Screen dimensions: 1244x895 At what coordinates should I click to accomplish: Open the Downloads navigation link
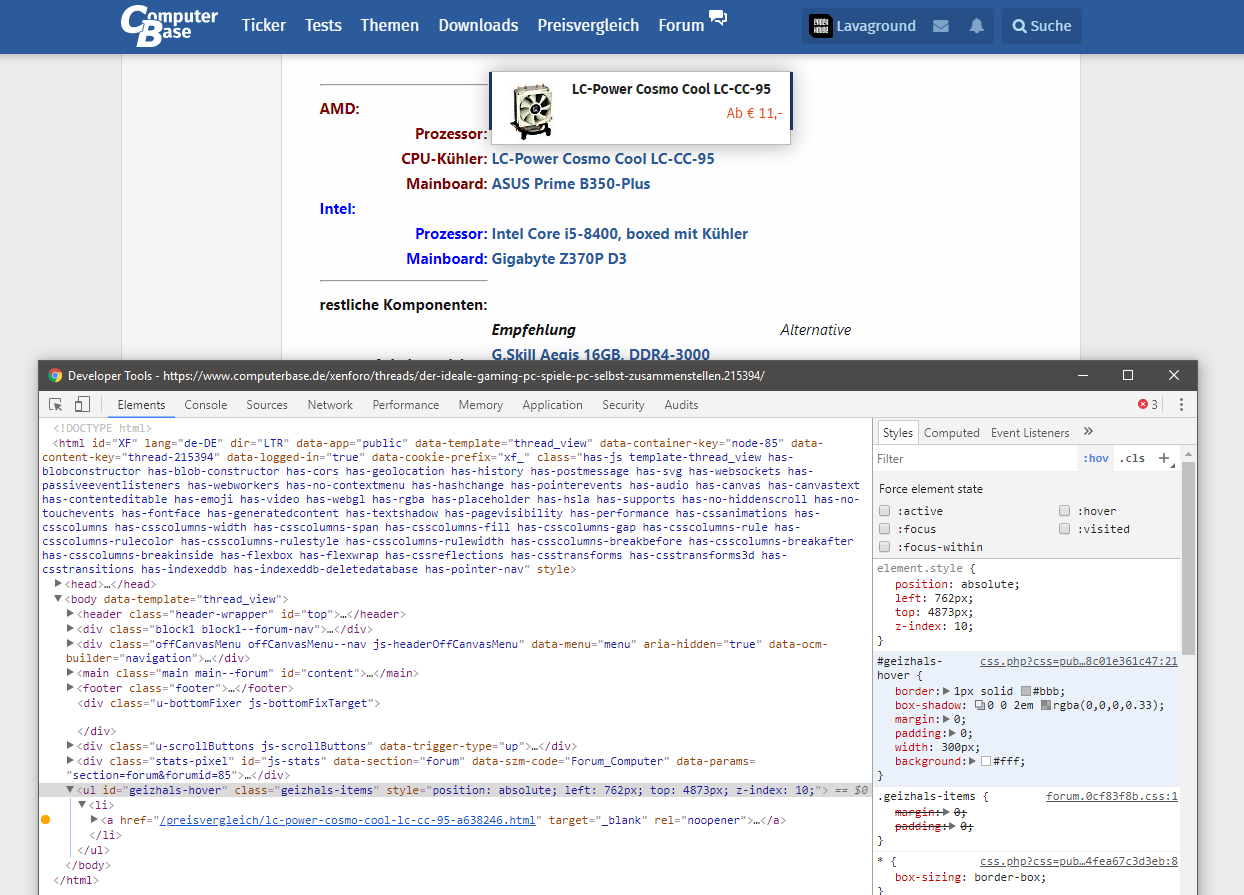[478, 26]
